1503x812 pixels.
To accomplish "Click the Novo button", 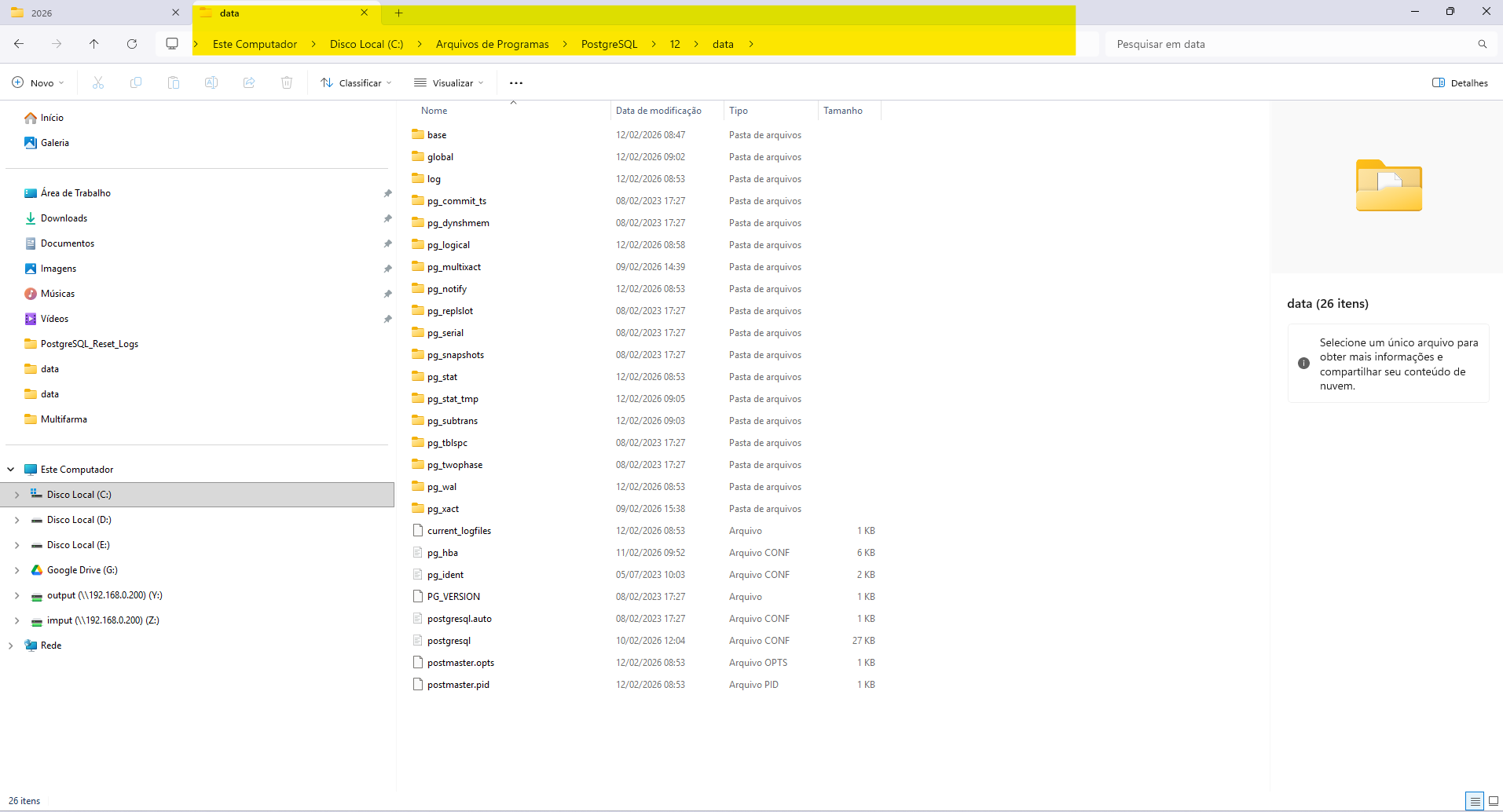I will point(38,82).
